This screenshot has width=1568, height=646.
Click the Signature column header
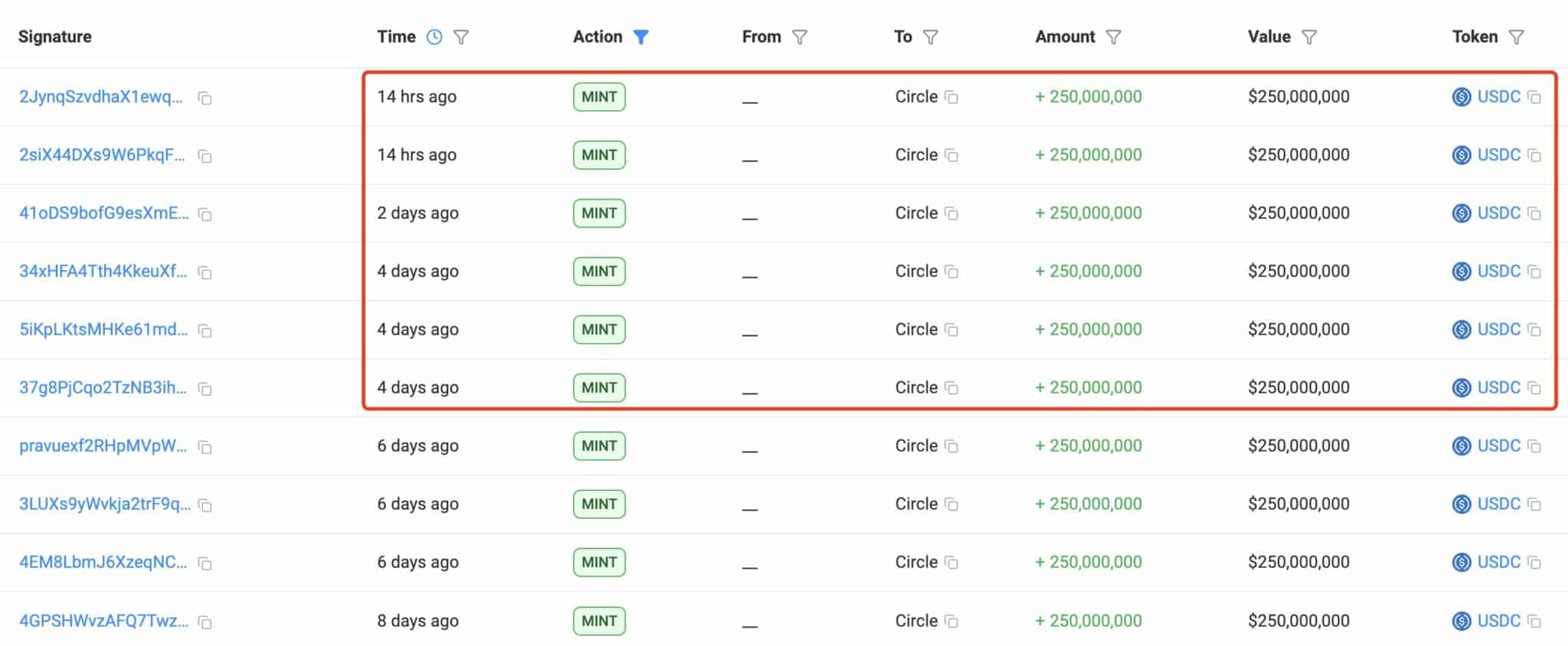click(55, 37)
